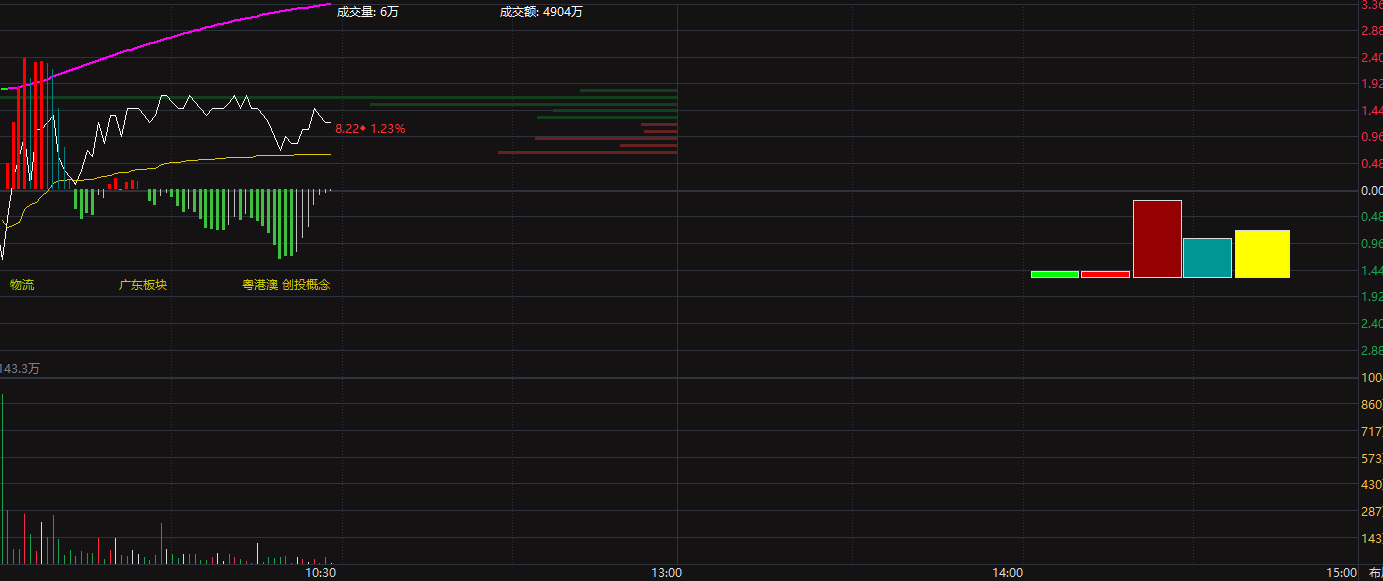The image size is (1383, 581).
Task: Click the 10:30 time axis label
Action: point(320,573)
